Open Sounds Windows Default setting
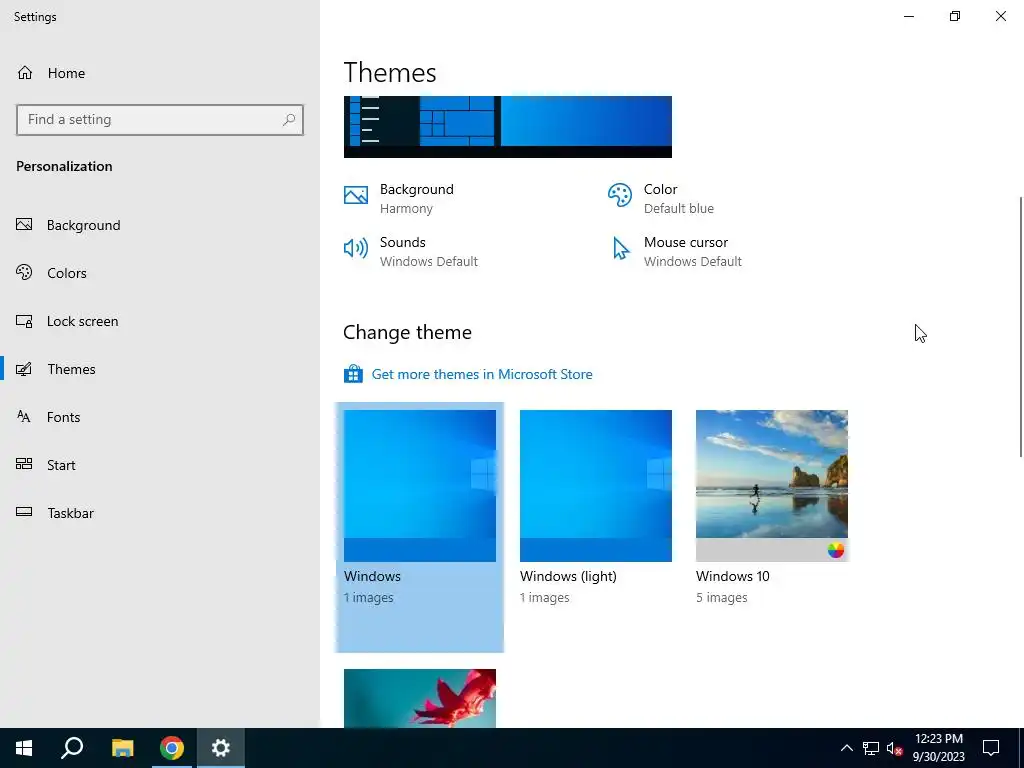 [411, 251]
